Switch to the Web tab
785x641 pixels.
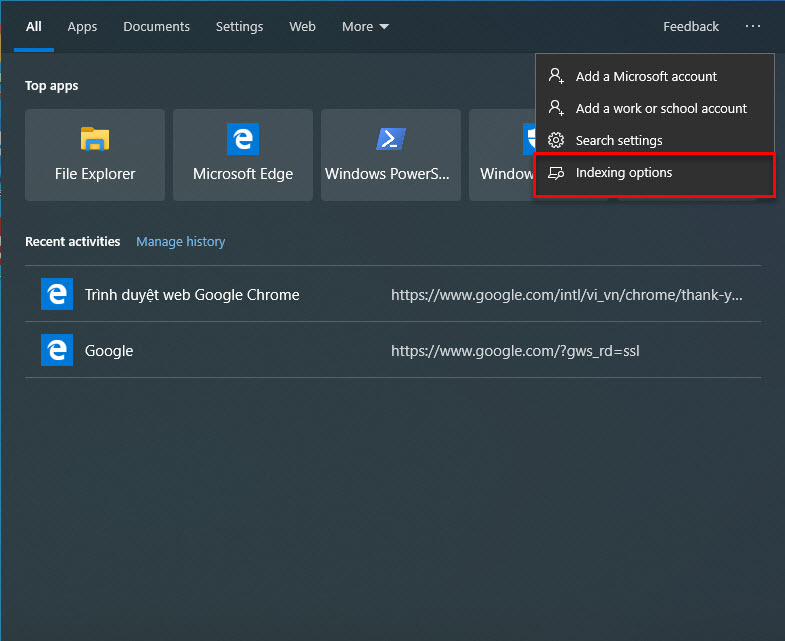click(302, 27)
